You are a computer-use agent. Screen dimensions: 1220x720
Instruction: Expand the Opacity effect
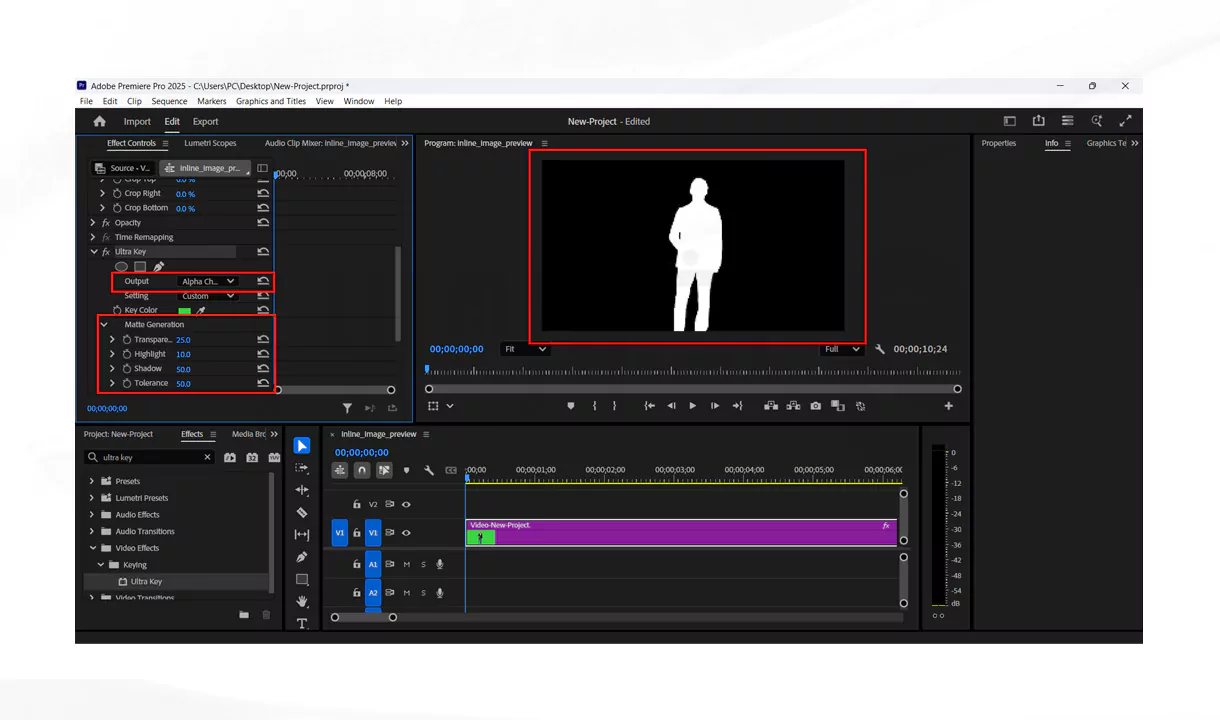click(93, 223)
